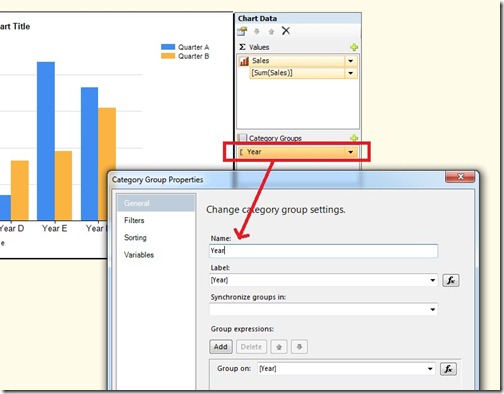
Task: Open the Variables page
Action: 139,255
